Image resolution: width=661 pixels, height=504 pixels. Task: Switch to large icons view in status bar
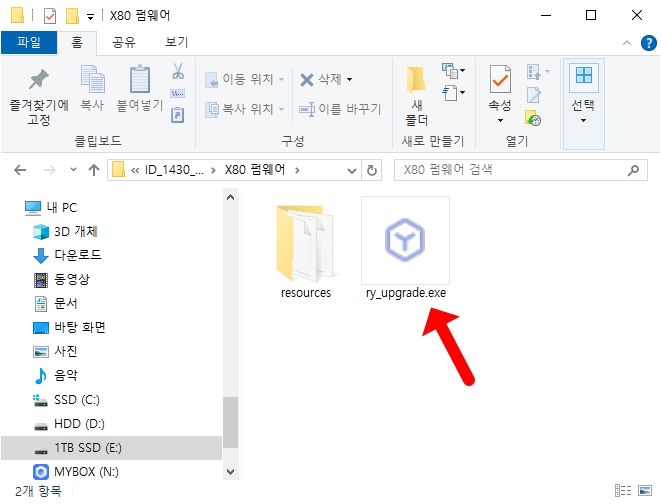click(646, 491)
